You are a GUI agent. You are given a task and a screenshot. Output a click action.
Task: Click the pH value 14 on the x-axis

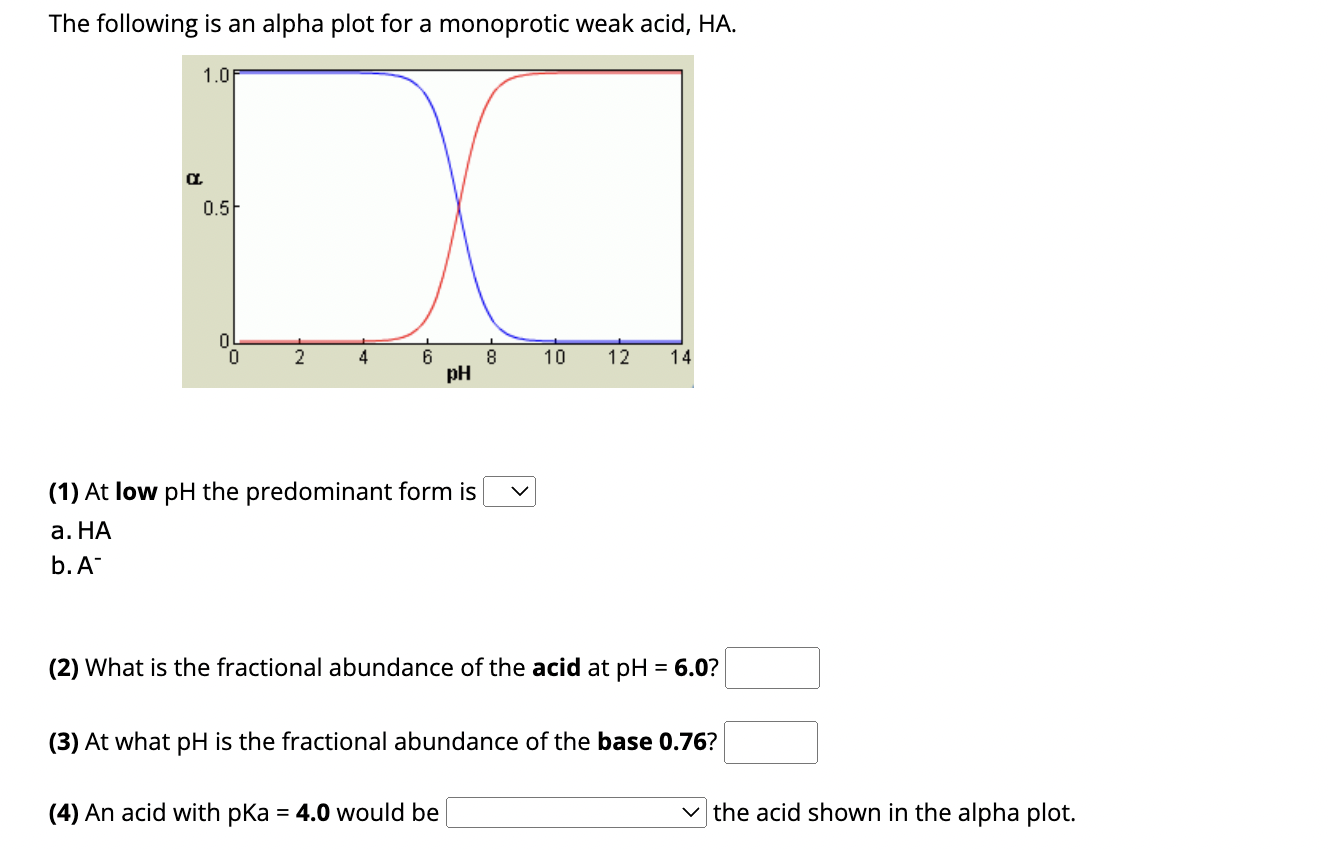tap(680, 356)
